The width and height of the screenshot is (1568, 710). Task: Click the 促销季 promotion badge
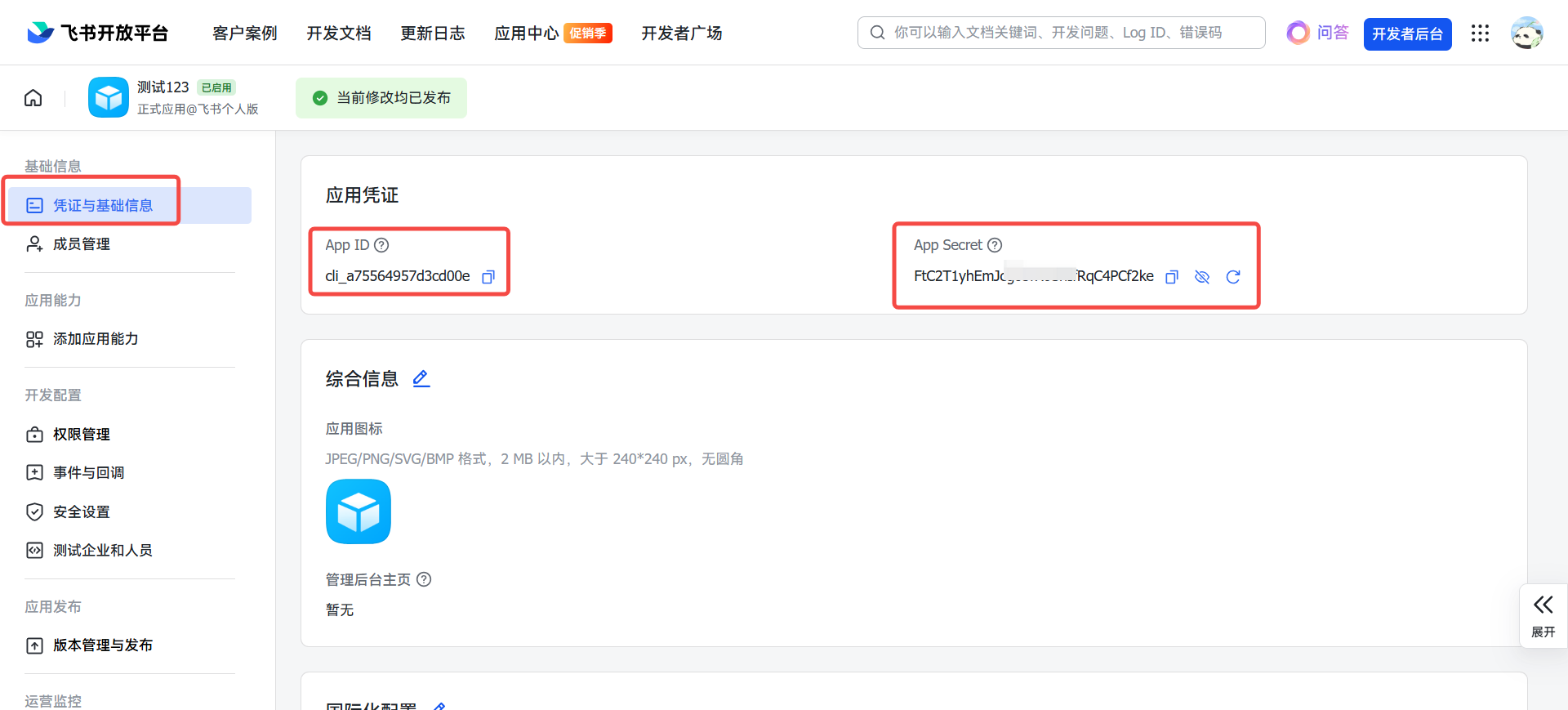coord(588,33)
